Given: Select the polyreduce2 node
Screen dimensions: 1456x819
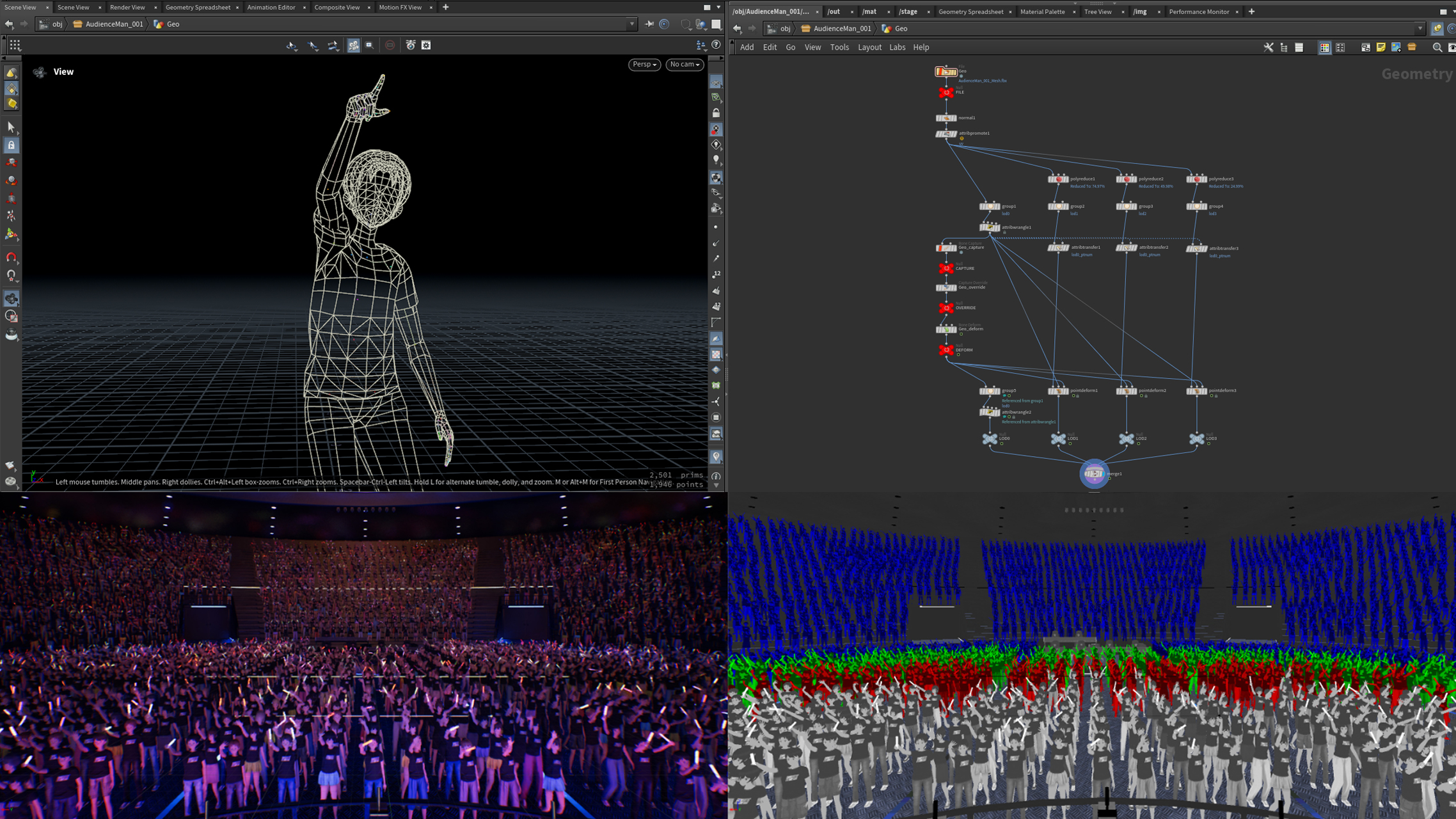Looking at the screenshot, I should click(1126, 179).
